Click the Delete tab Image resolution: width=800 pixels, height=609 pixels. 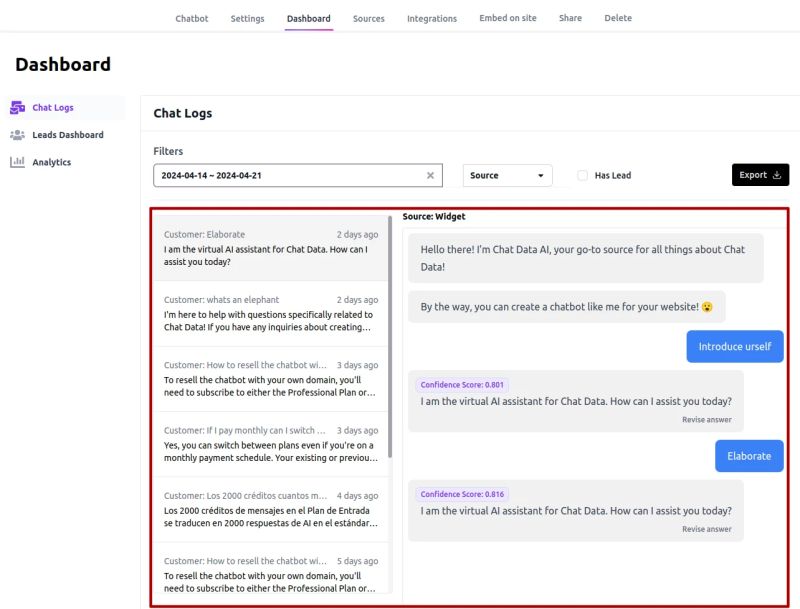click(618, 18)
